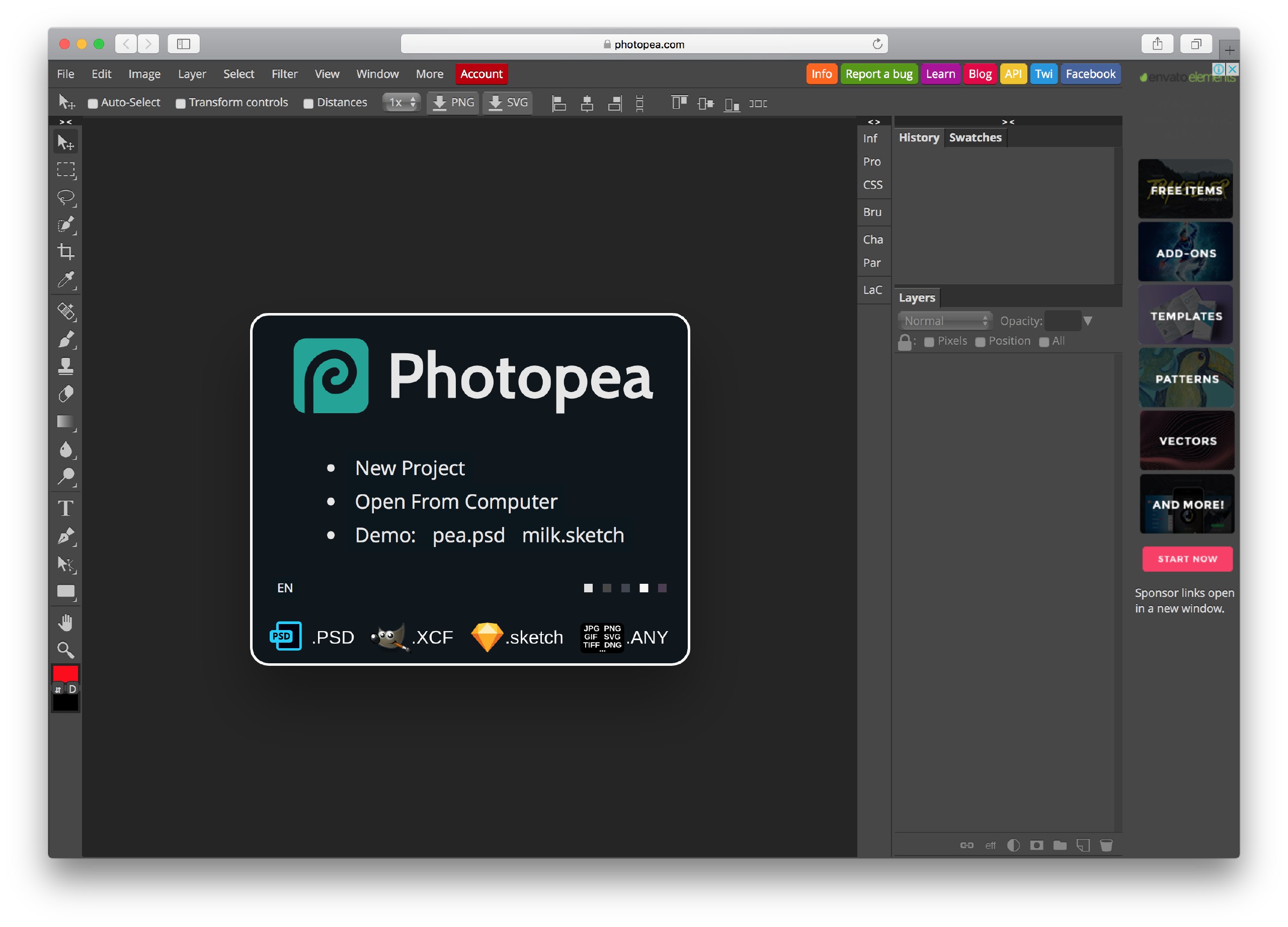Select the Blur drop tool
The height and width of the screenshot is (927, 1288).
click(x=66, y=449)
